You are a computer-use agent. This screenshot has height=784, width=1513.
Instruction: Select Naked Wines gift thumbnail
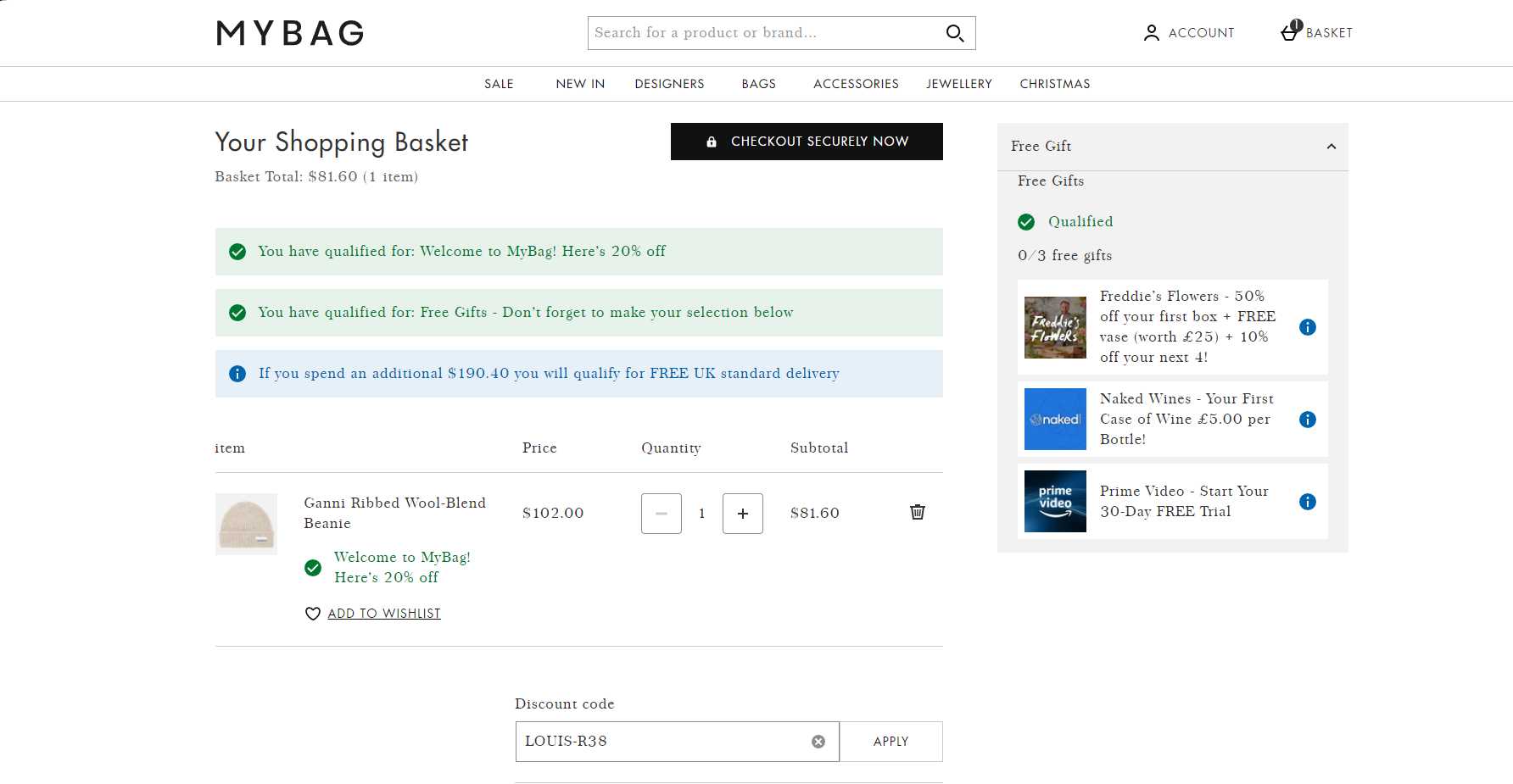(1055, 420)
